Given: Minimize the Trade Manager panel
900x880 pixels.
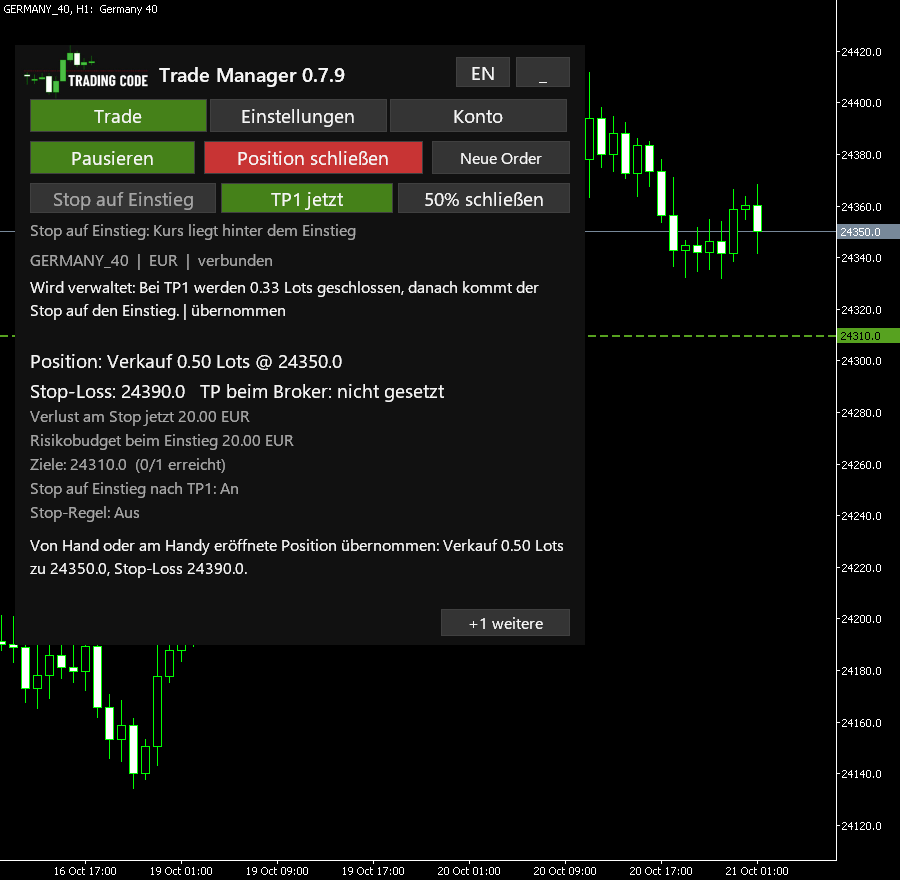Looking at the screenshot, I should click(x=542, y=72).
